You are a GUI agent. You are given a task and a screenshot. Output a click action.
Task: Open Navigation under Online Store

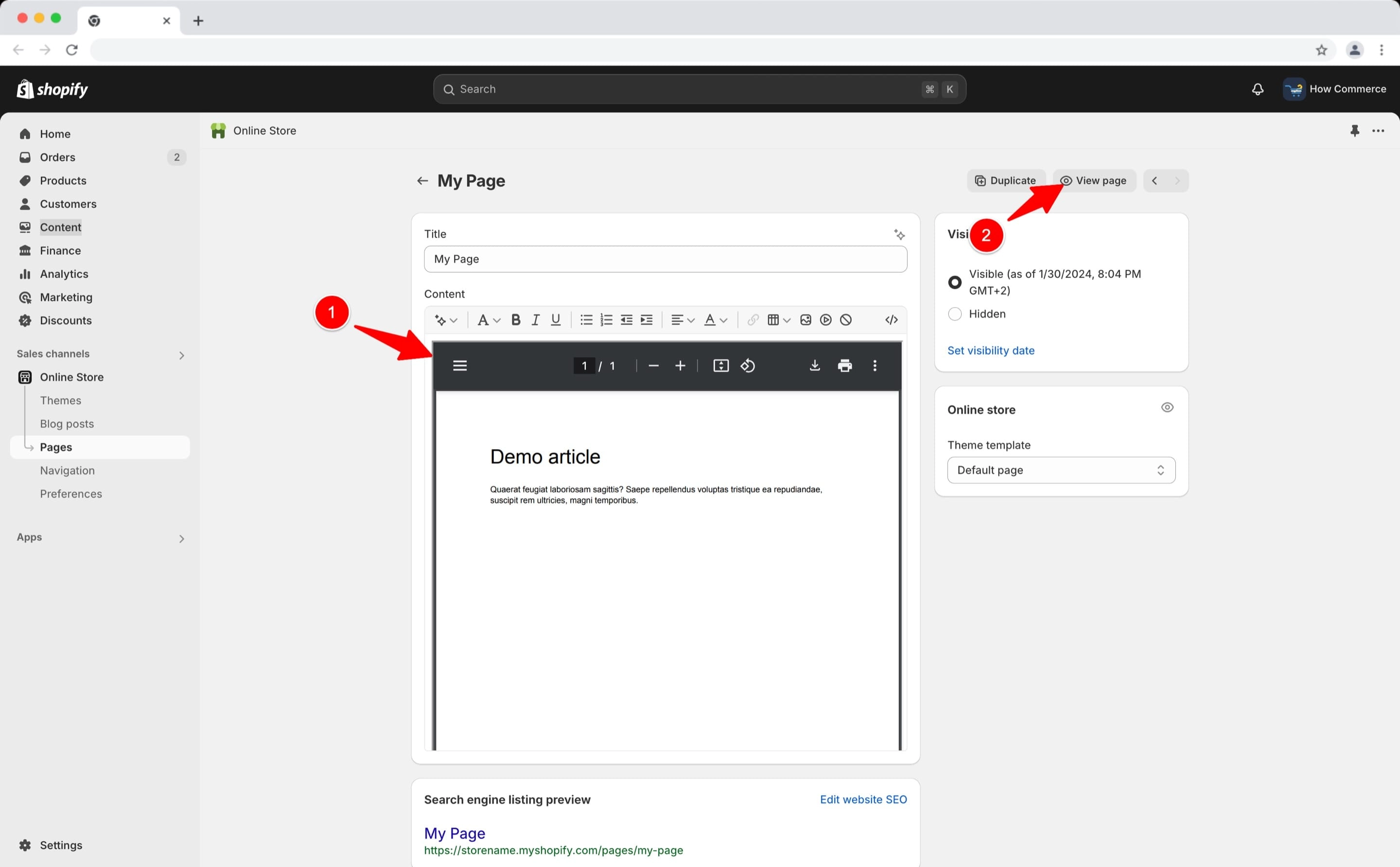coord(67,471)
